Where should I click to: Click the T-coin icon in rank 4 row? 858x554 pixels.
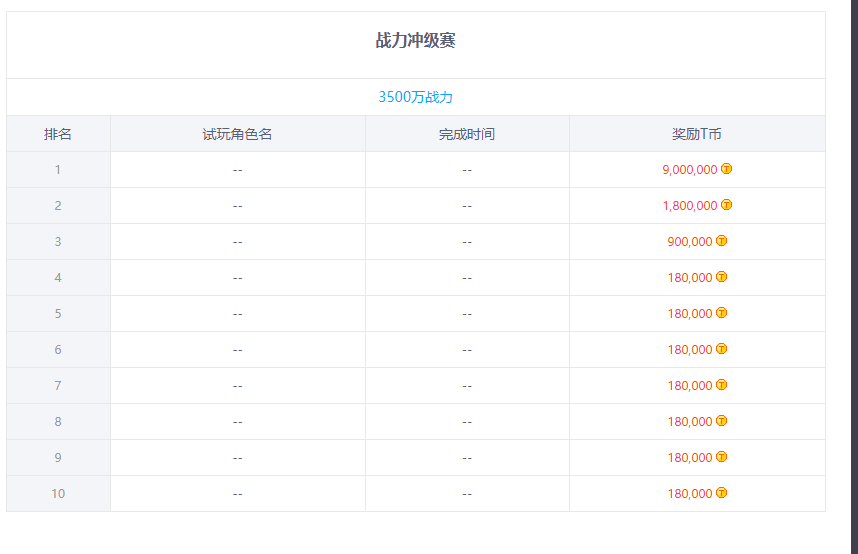tap(722, 277)
